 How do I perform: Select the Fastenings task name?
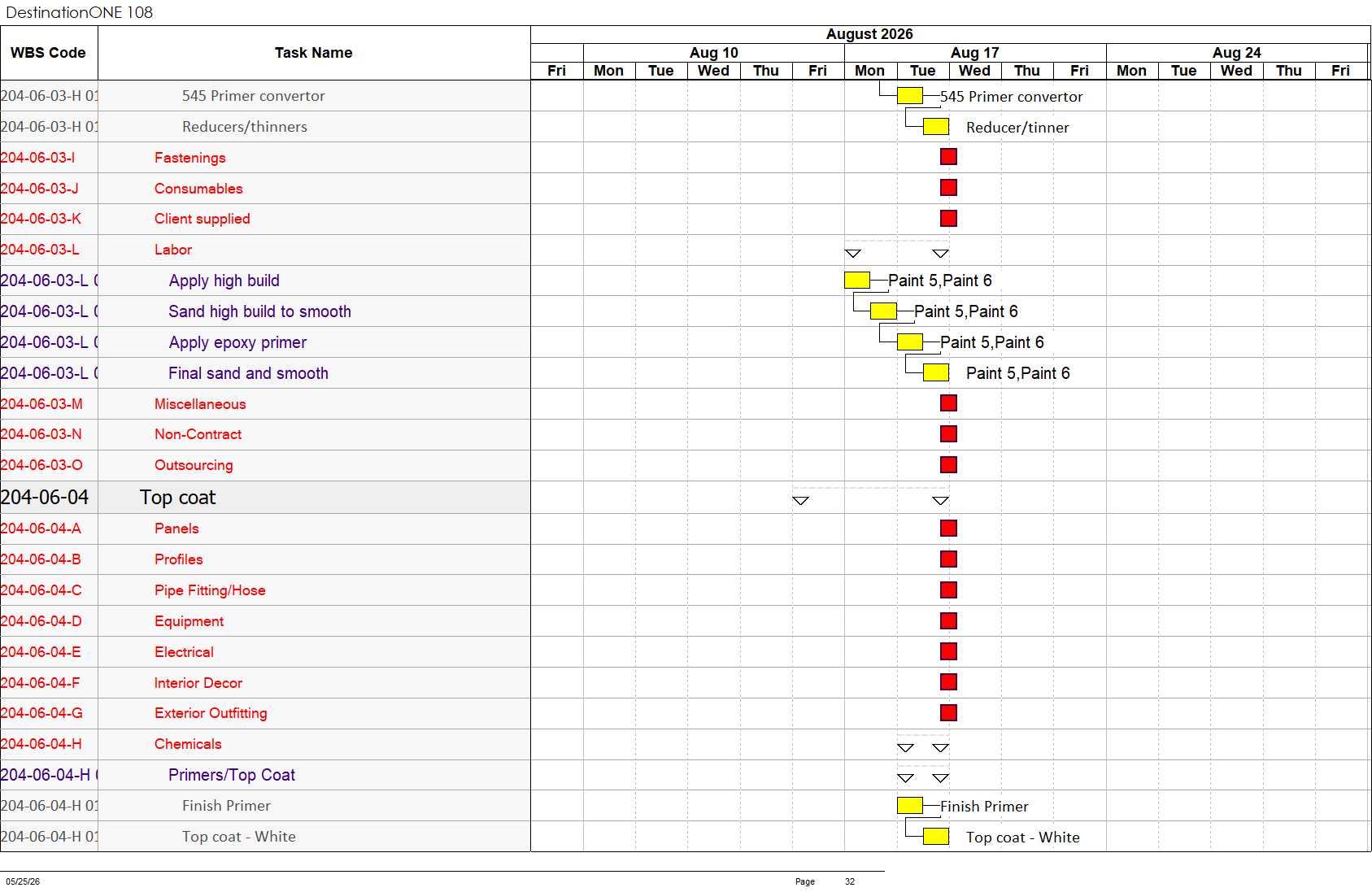190,158
